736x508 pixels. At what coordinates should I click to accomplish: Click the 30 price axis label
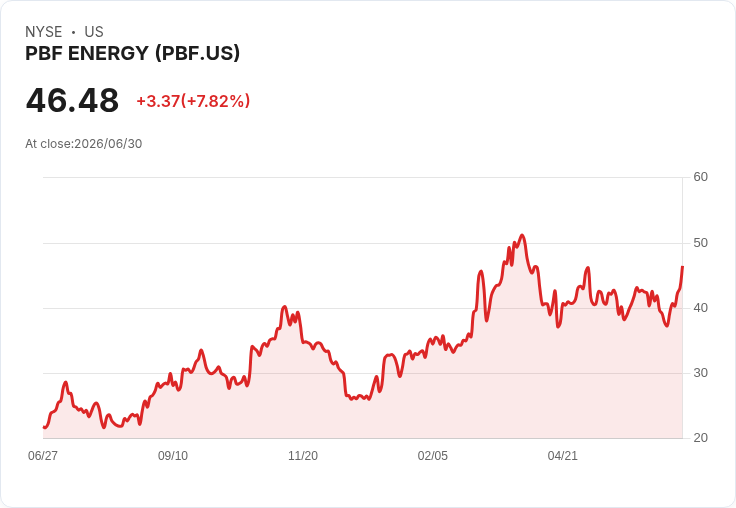(700, 373)
